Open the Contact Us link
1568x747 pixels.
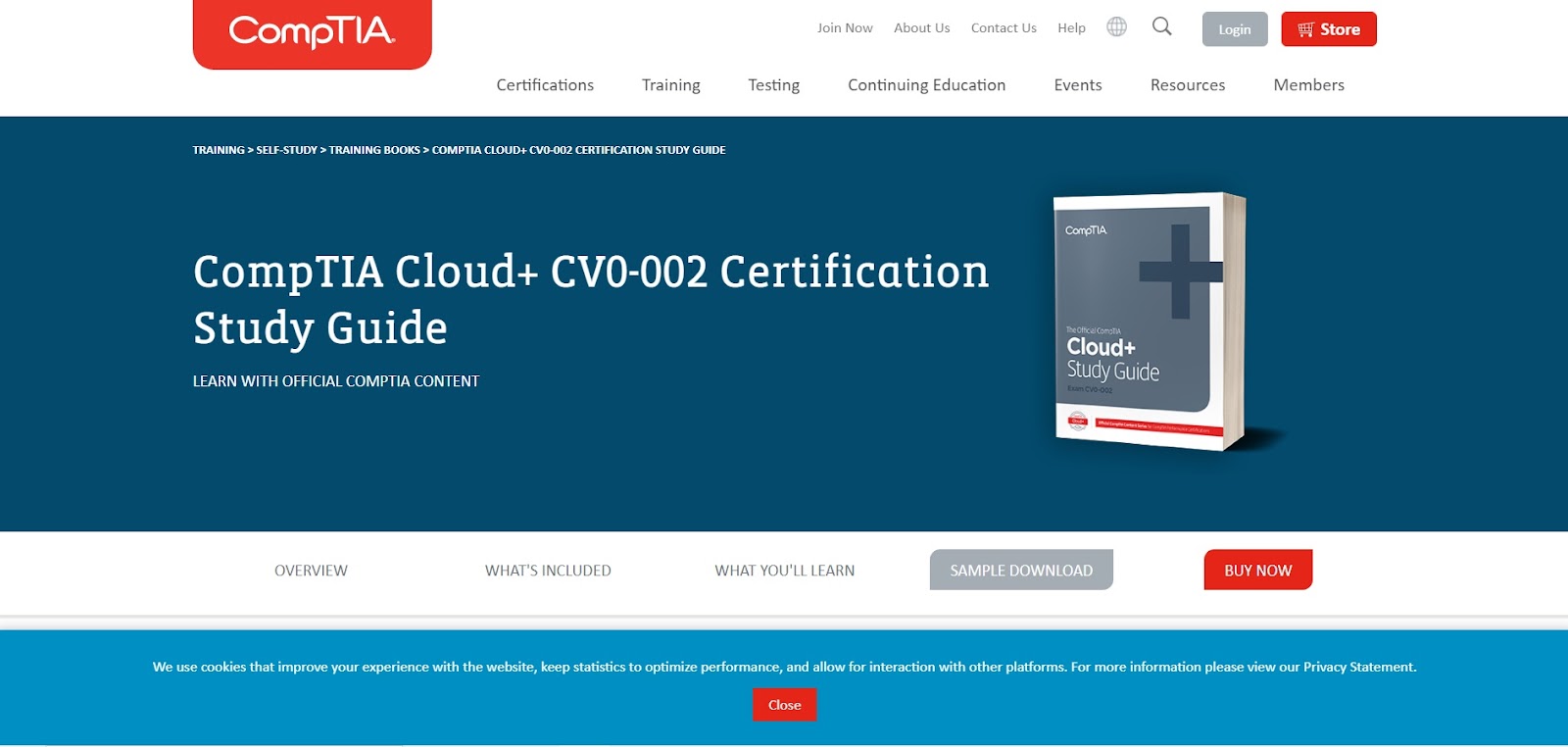[1004, 28]
